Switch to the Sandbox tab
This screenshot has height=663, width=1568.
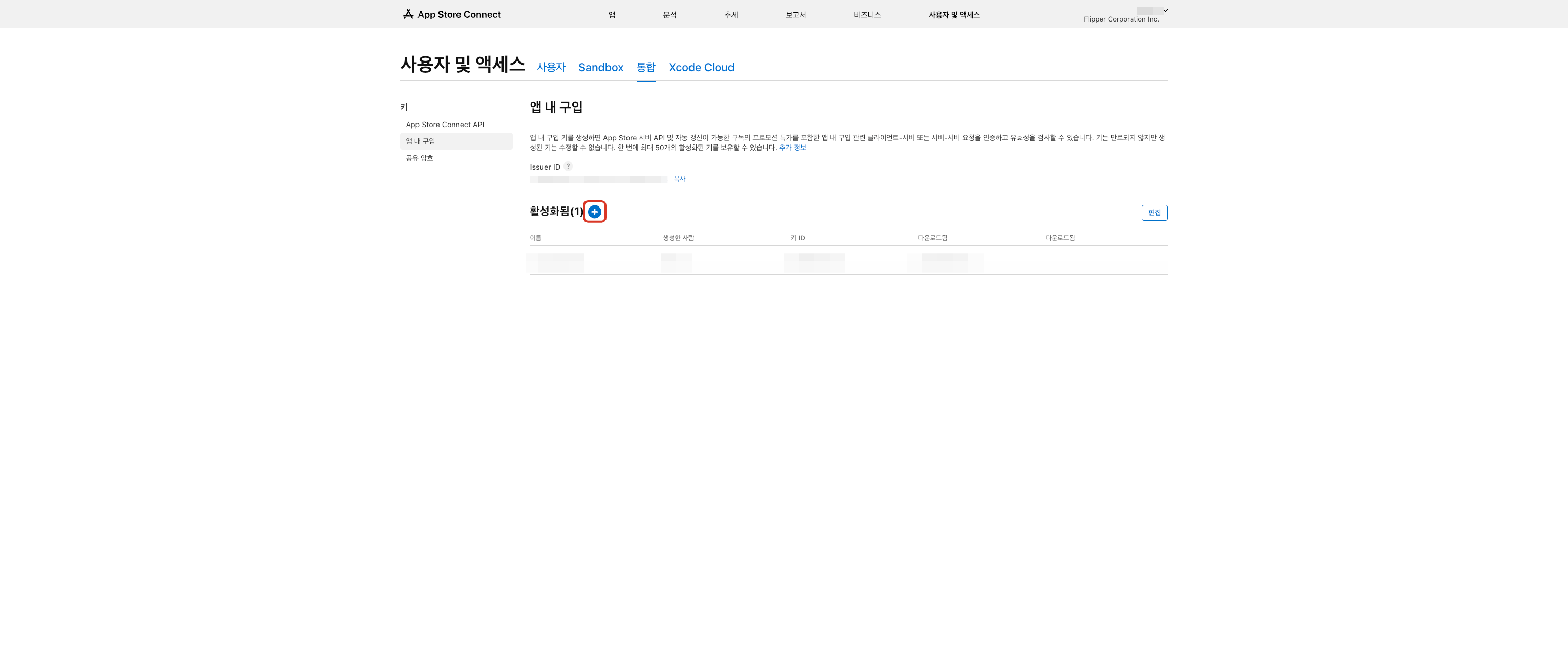coord(600,67)
